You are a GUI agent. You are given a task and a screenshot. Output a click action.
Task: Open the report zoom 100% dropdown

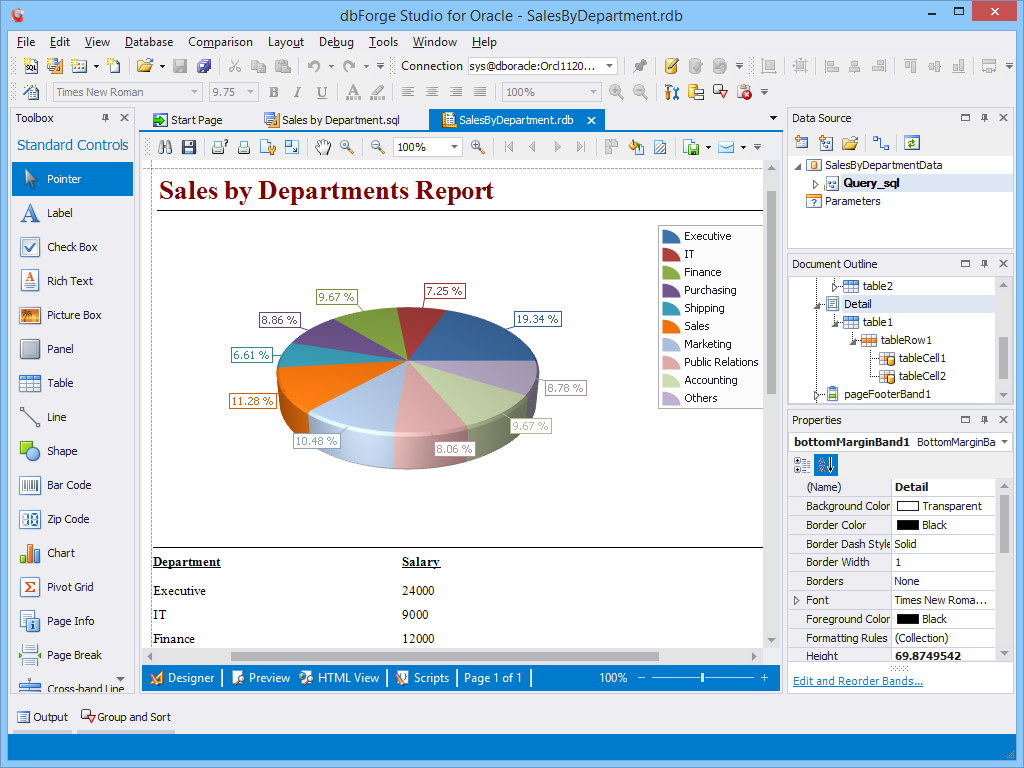point(454,147)
